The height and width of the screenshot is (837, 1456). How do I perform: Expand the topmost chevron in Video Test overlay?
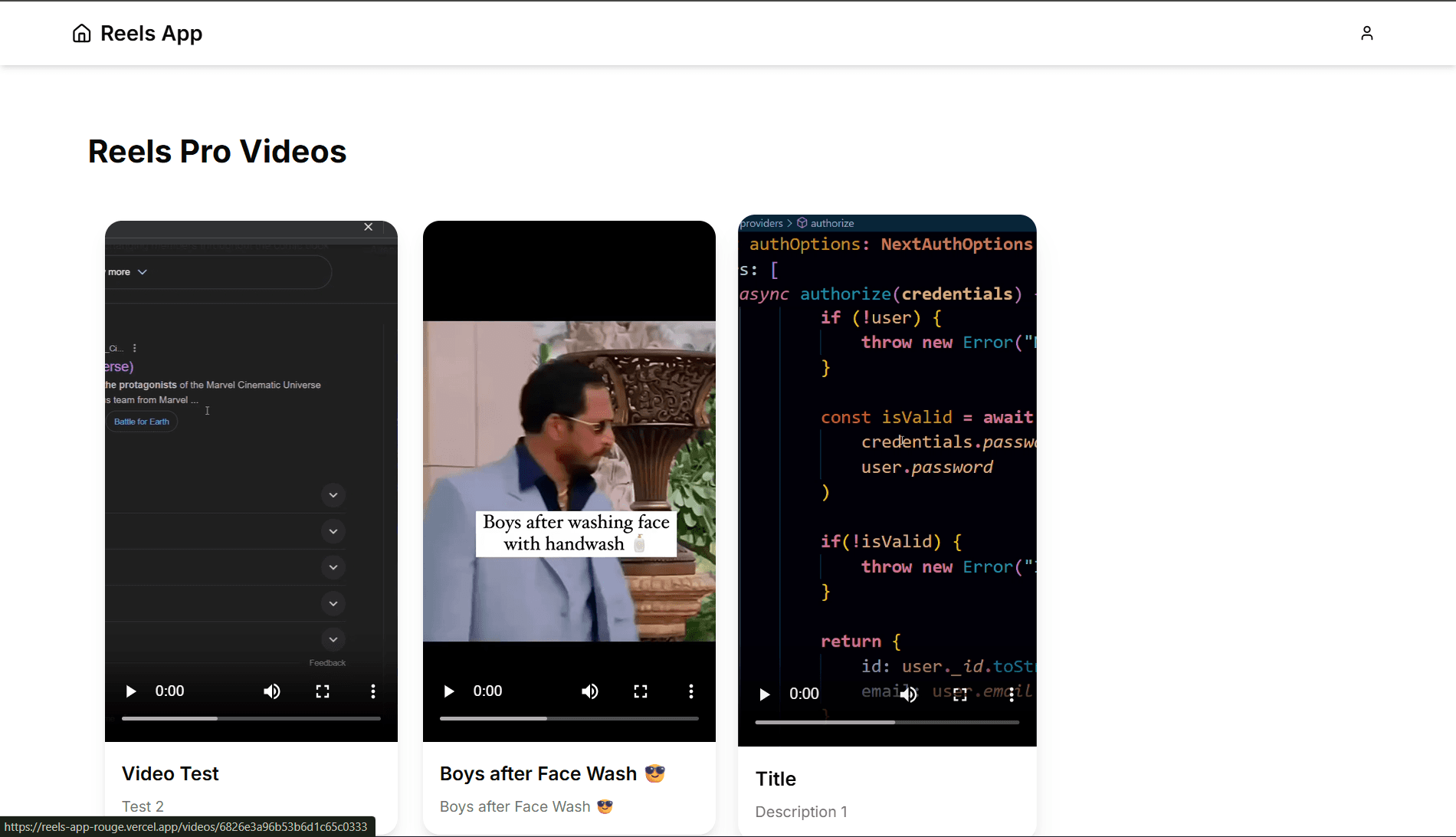(333, 495)
